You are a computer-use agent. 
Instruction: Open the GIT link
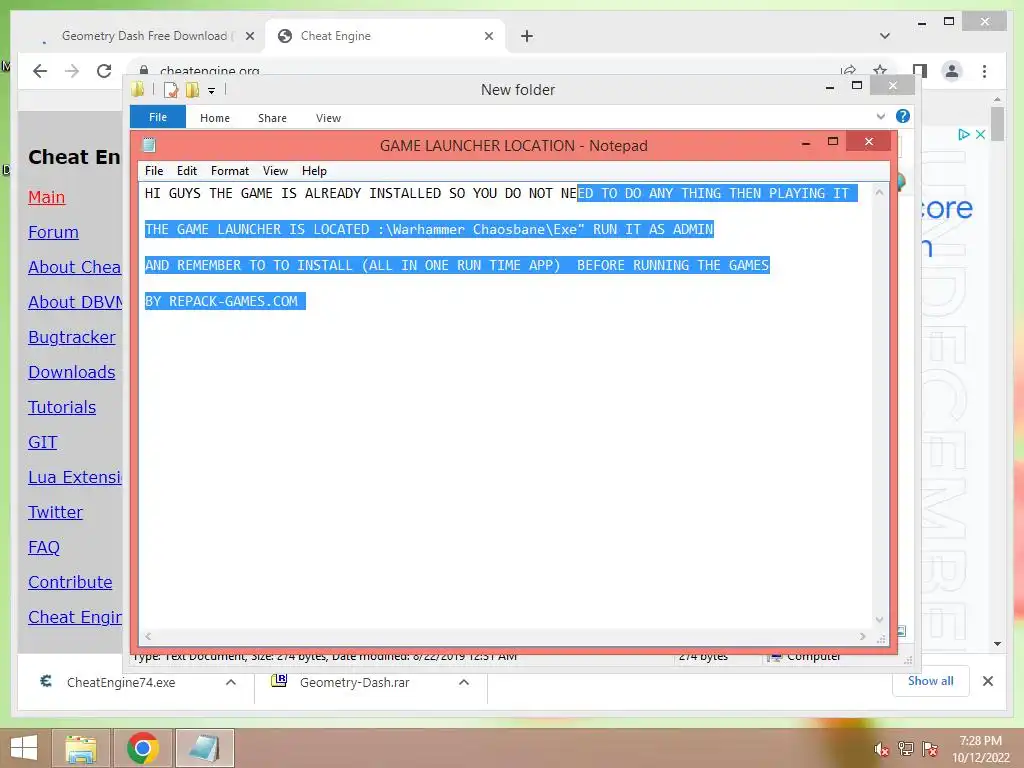point(42,442)
